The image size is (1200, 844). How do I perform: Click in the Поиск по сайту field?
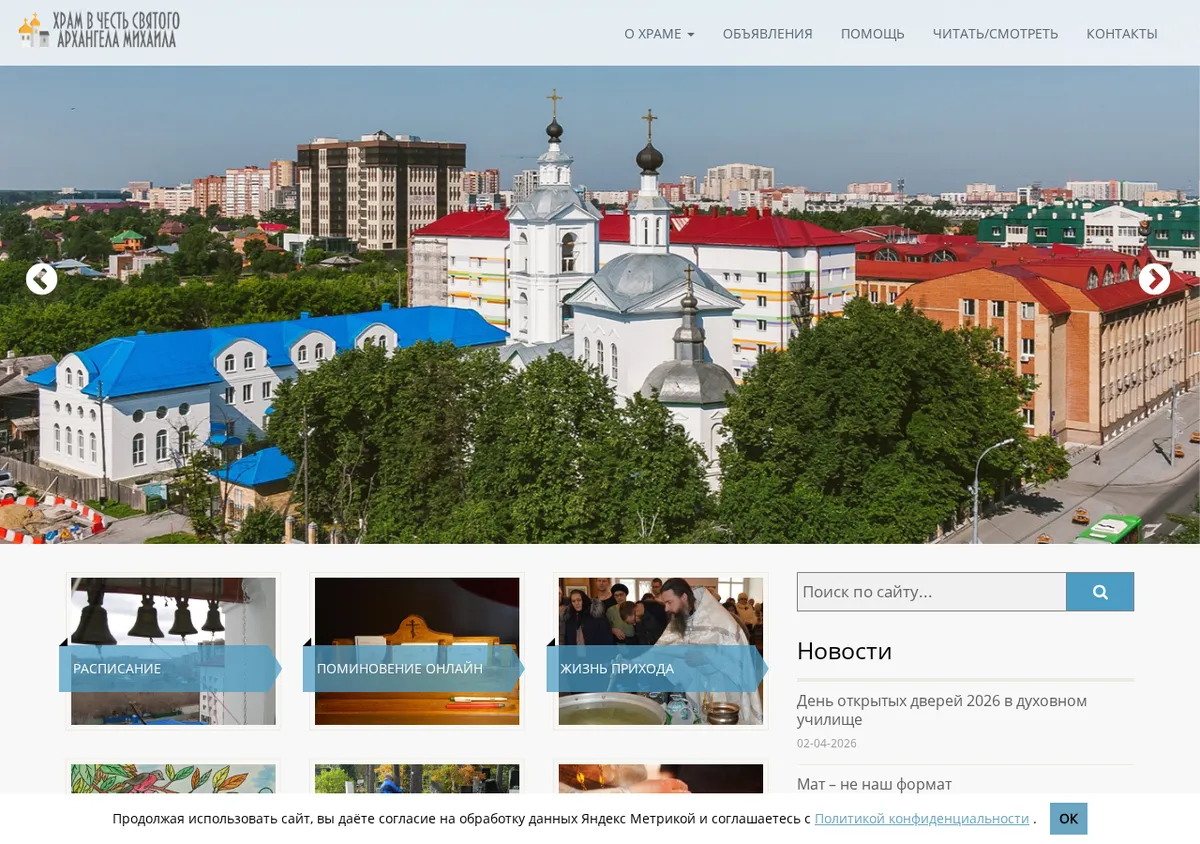pyautogui.click(x=931, y=592)
